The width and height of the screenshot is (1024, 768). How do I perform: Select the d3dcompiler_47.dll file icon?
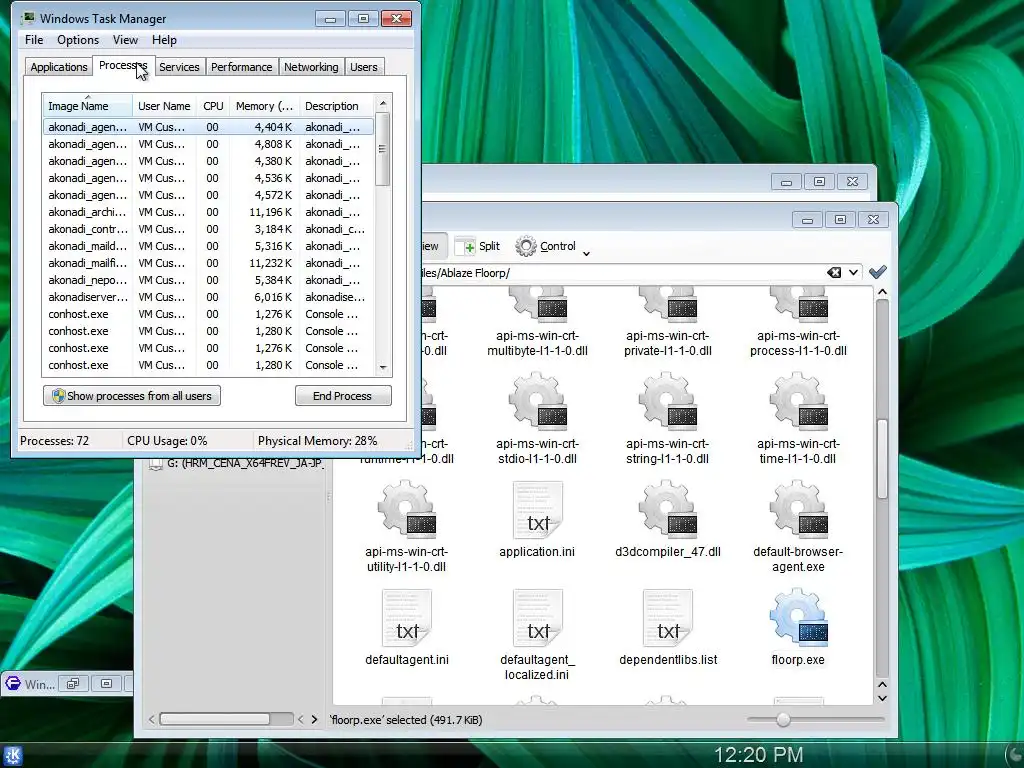pos(667,509)
